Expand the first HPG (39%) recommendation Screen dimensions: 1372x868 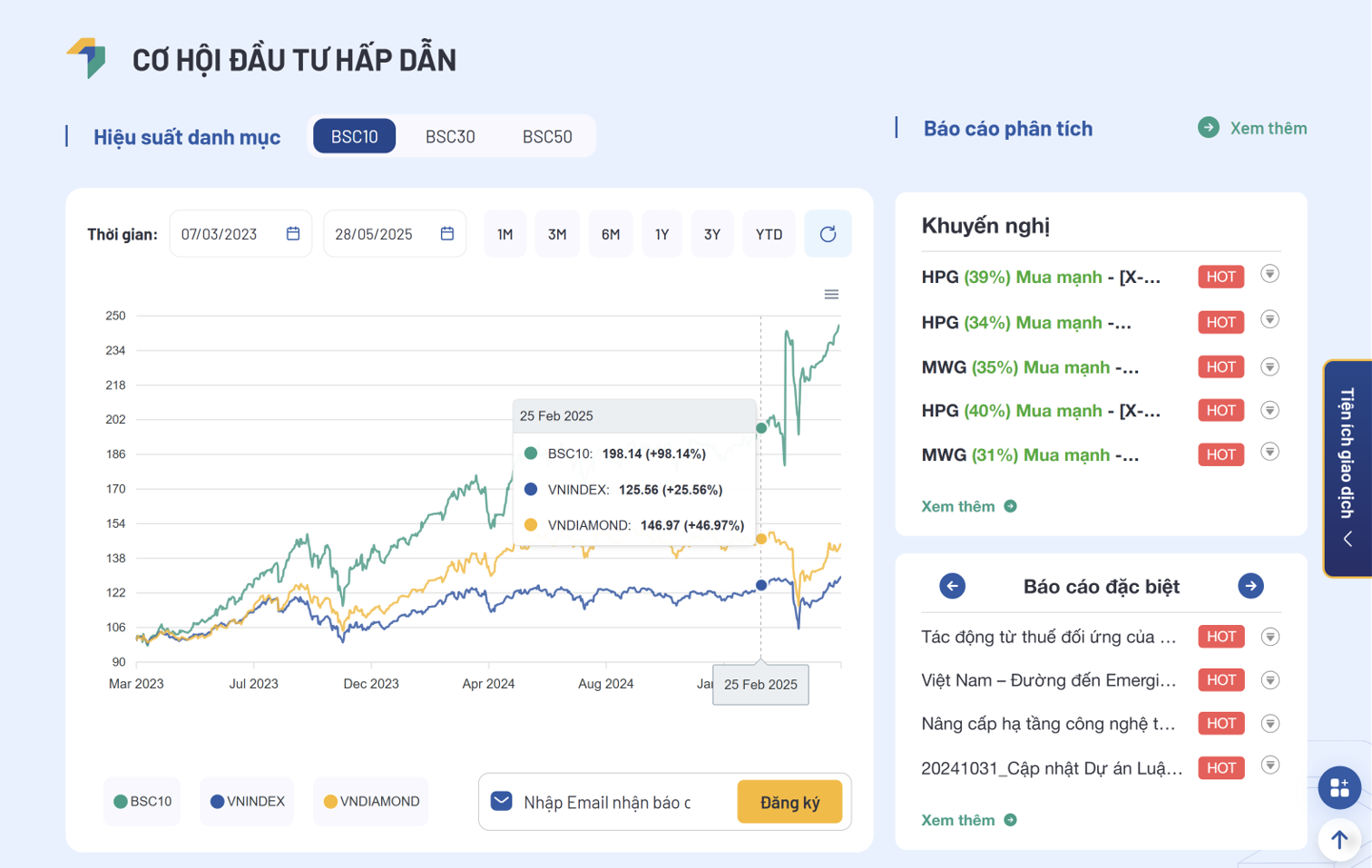click(1269, 275)
